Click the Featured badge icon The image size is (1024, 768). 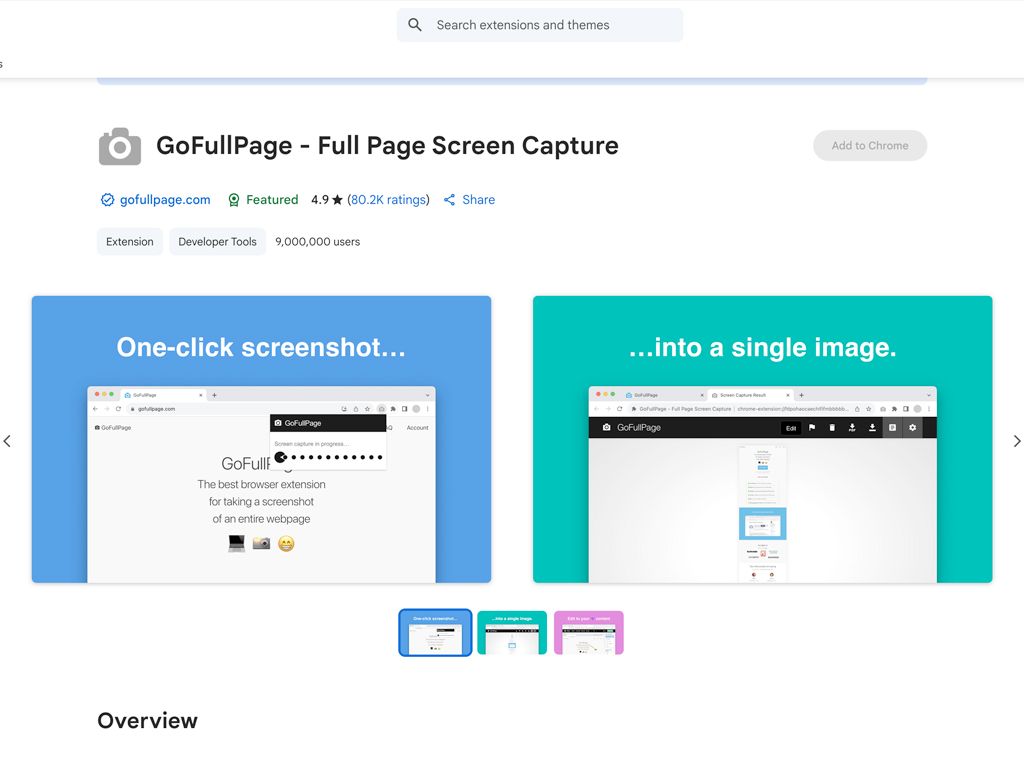[x=234, y=200]
